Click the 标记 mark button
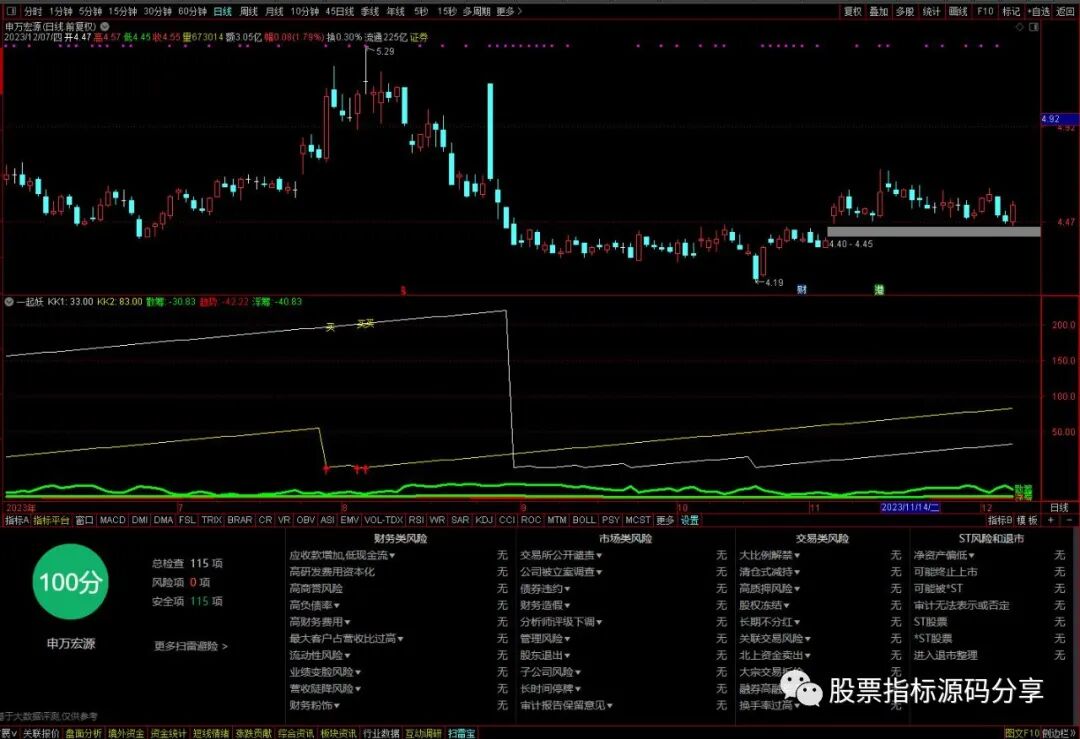Screen dimensions: 1080x739 1011,11
